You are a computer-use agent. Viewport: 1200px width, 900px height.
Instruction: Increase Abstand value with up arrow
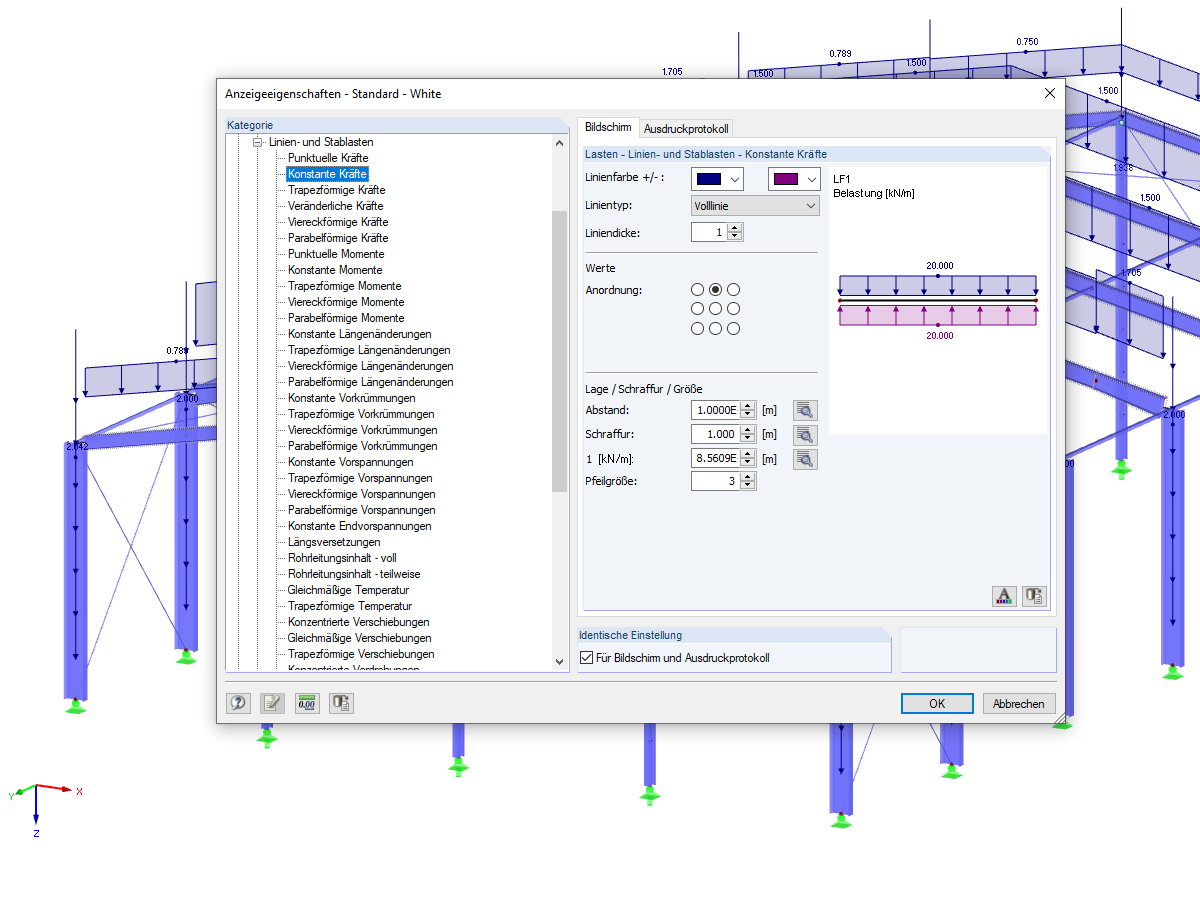(x=747, y=405)
